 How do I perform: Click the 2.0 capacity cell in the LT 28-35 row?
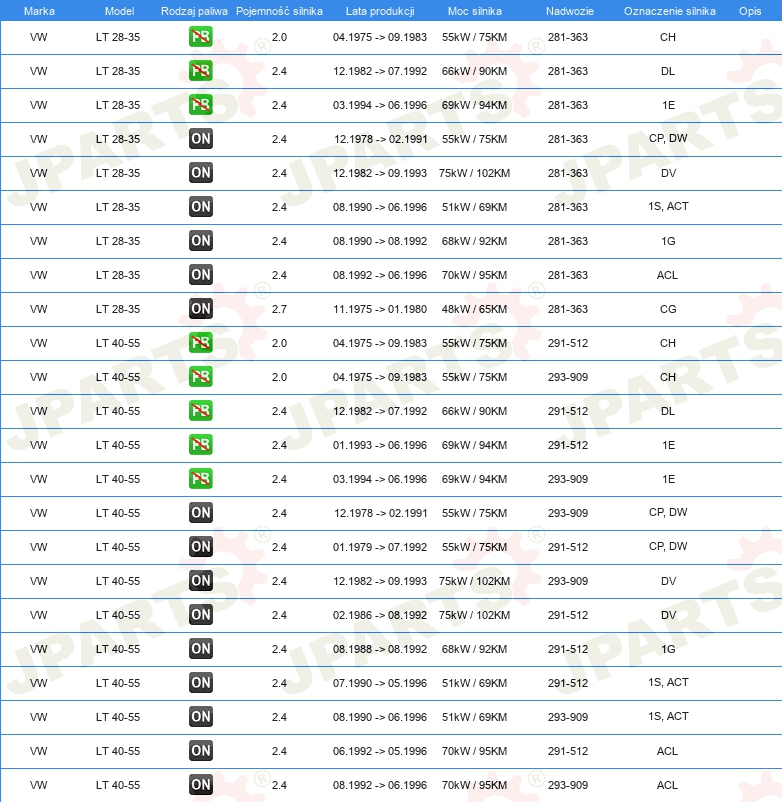[x=279, y=37]
